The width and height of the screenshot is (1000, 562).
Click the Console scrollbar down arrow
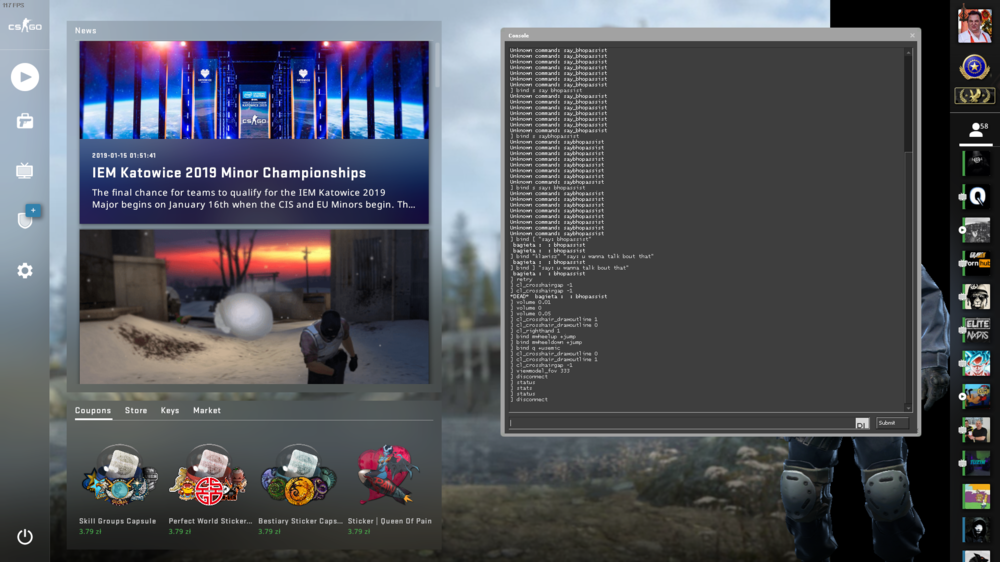(908, 408)
